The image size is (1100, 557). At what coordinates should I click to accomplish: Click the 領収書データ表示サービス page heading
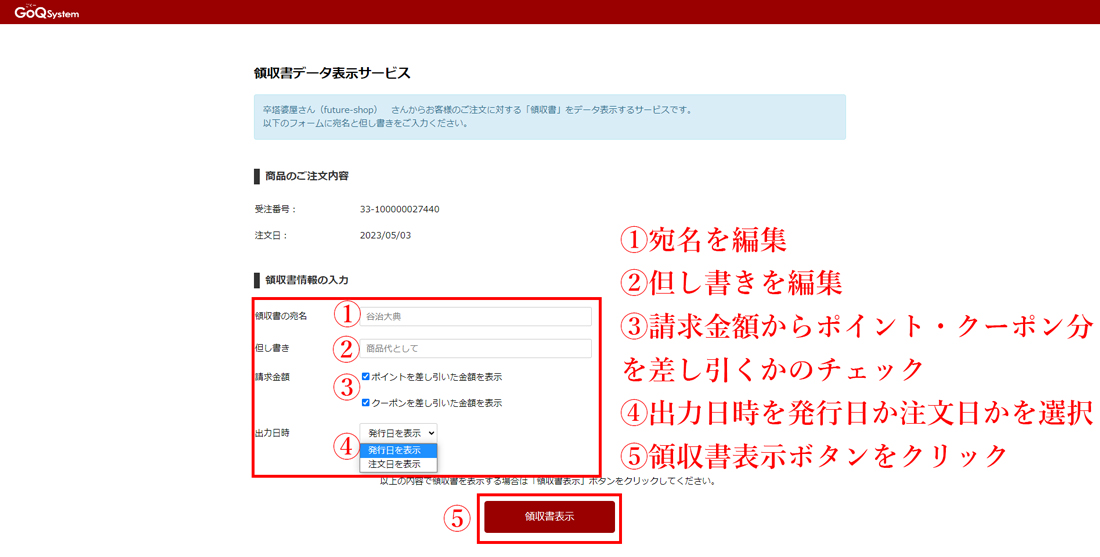pos(332,73)
